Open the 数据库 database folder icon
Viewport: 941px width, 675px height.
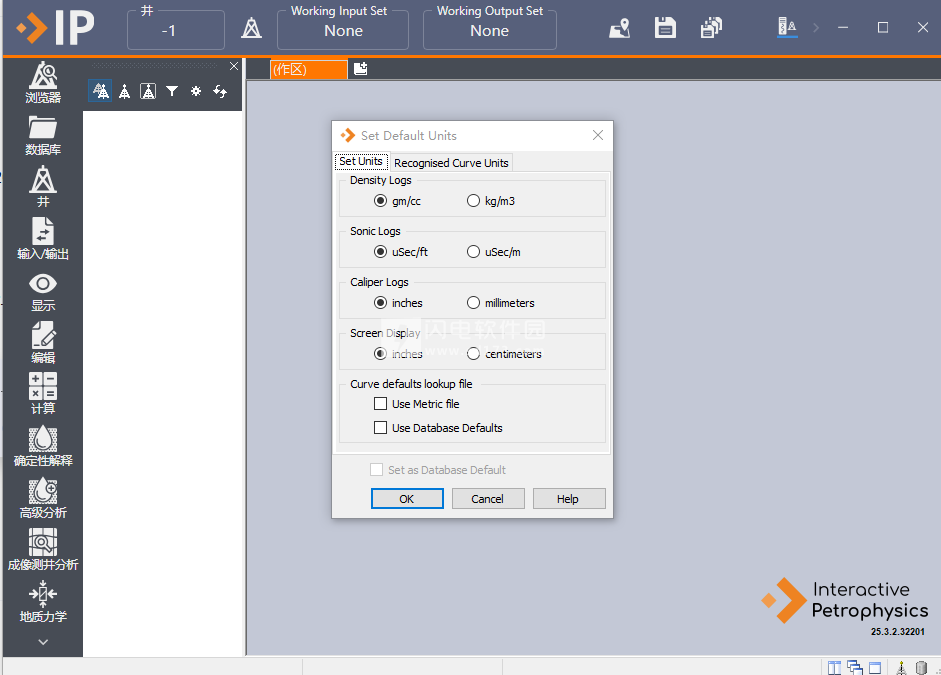(42, 134)
